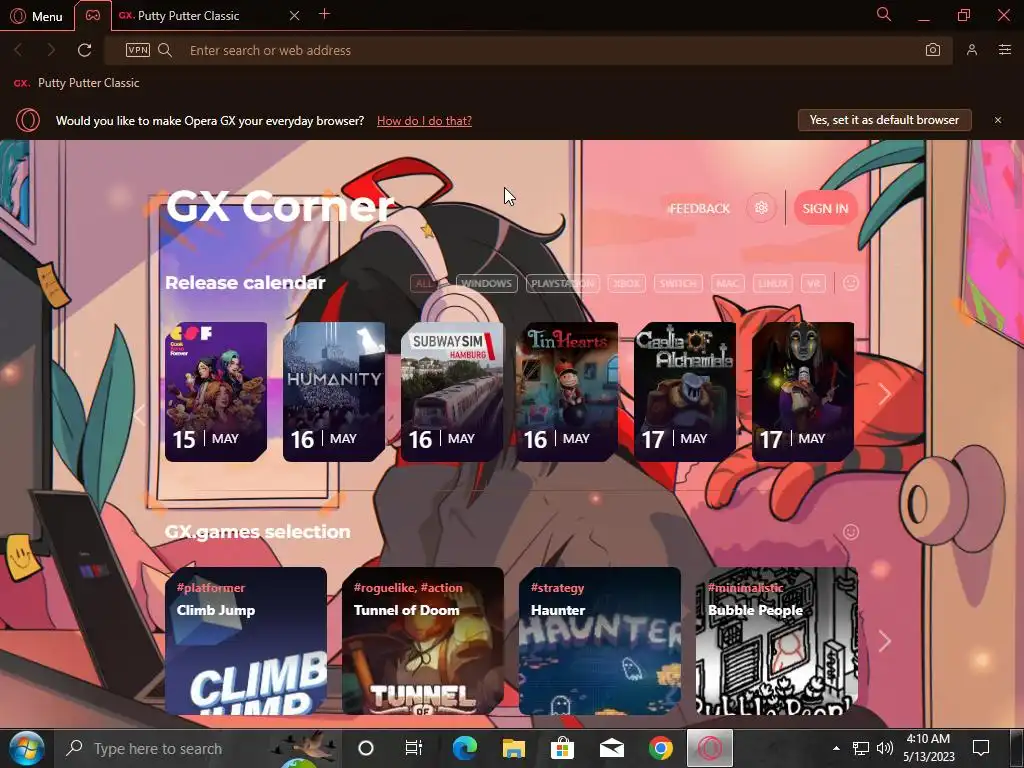Show next GX.games selection arrow

885,641
